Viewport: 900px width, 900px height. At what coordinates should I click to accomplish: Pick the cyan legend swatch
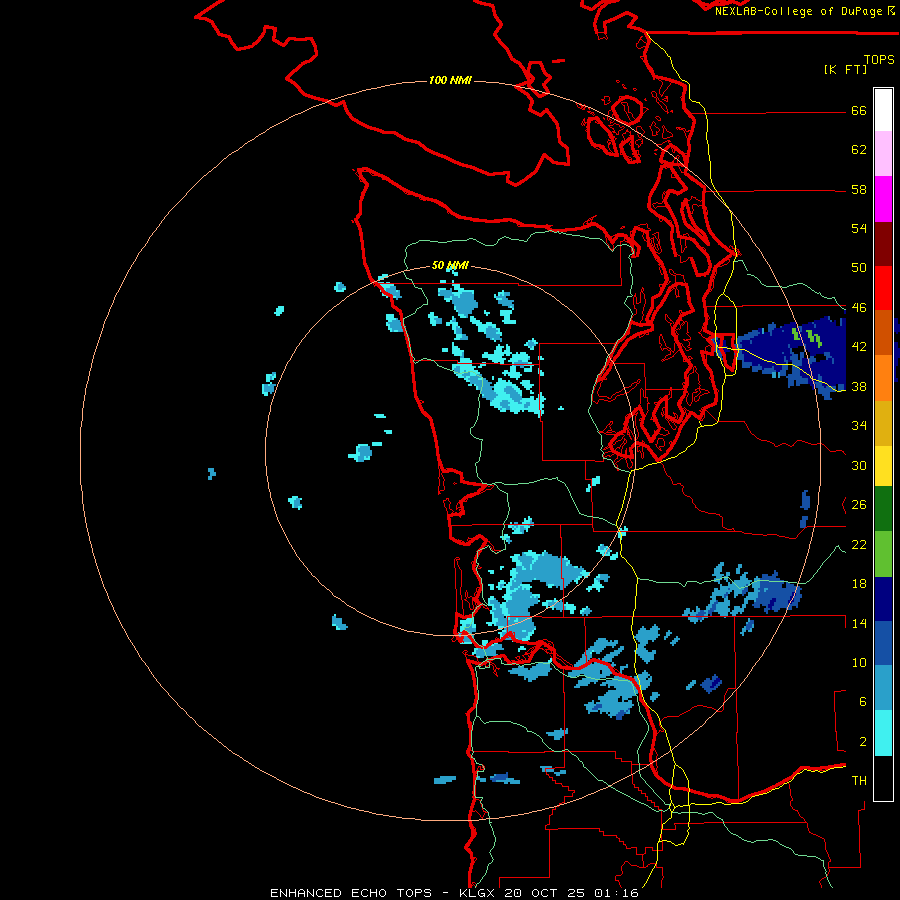883,733
